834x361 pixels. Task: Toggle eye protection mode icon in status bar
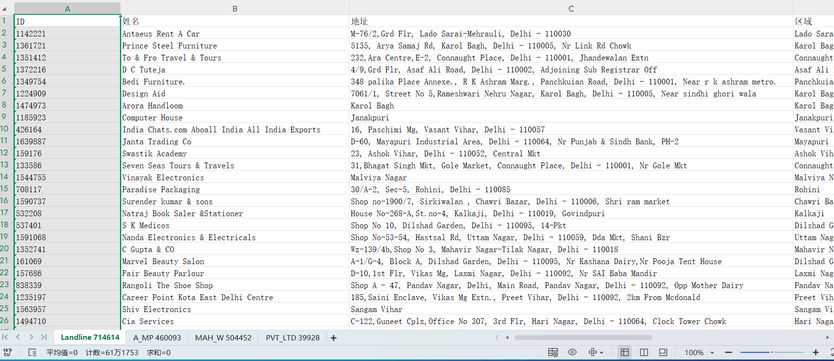572,352
